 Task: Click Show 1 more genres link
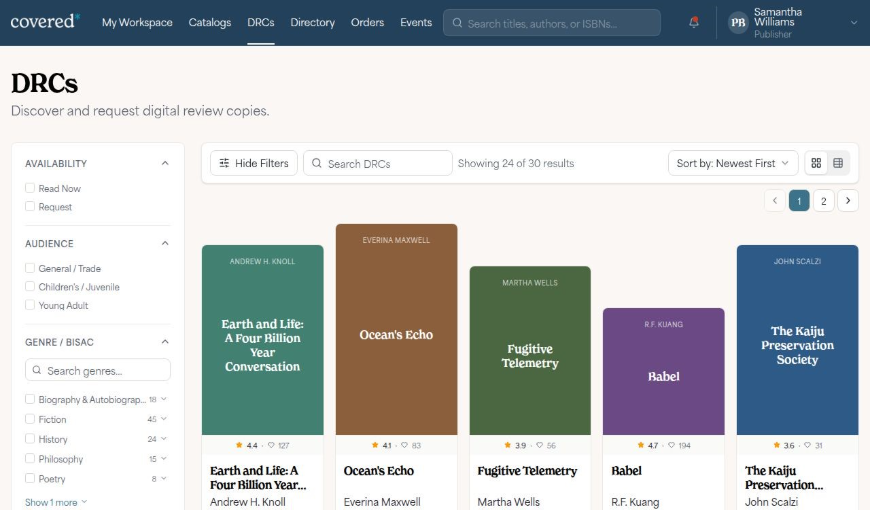[x=55, y=502]
